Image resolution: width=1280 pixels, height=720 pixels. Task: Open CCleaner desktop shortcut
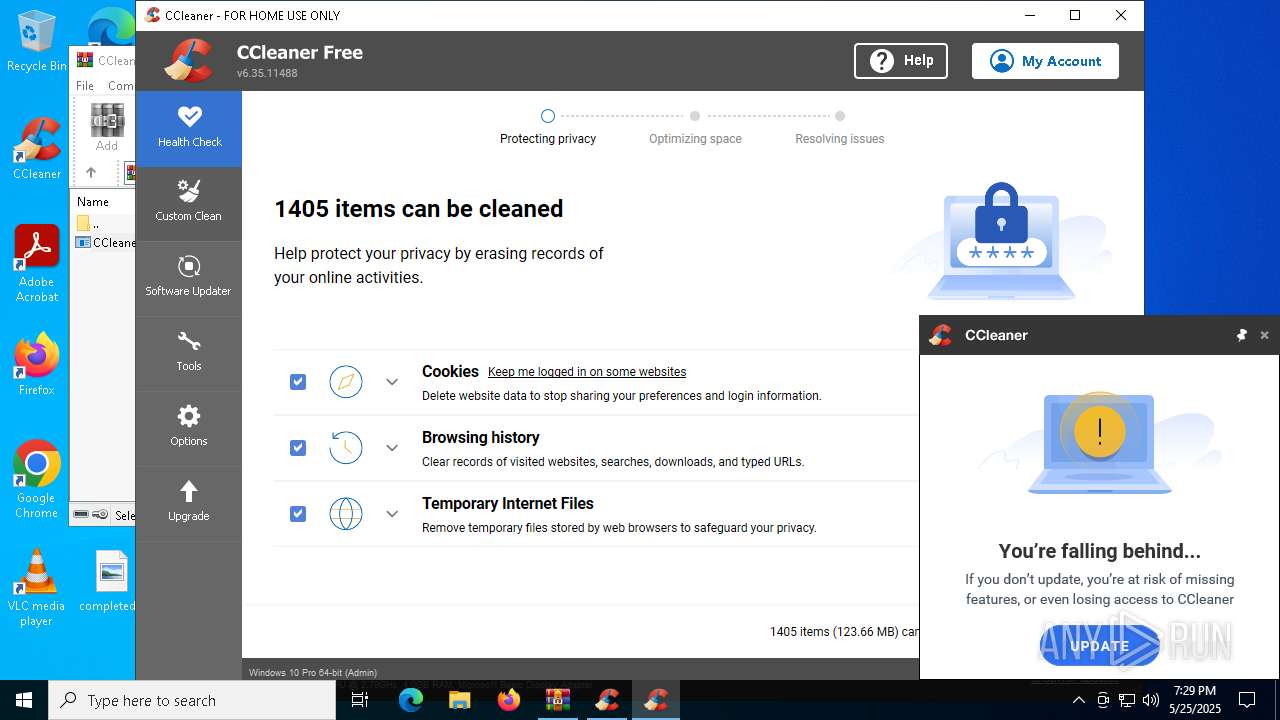(37, 149)
